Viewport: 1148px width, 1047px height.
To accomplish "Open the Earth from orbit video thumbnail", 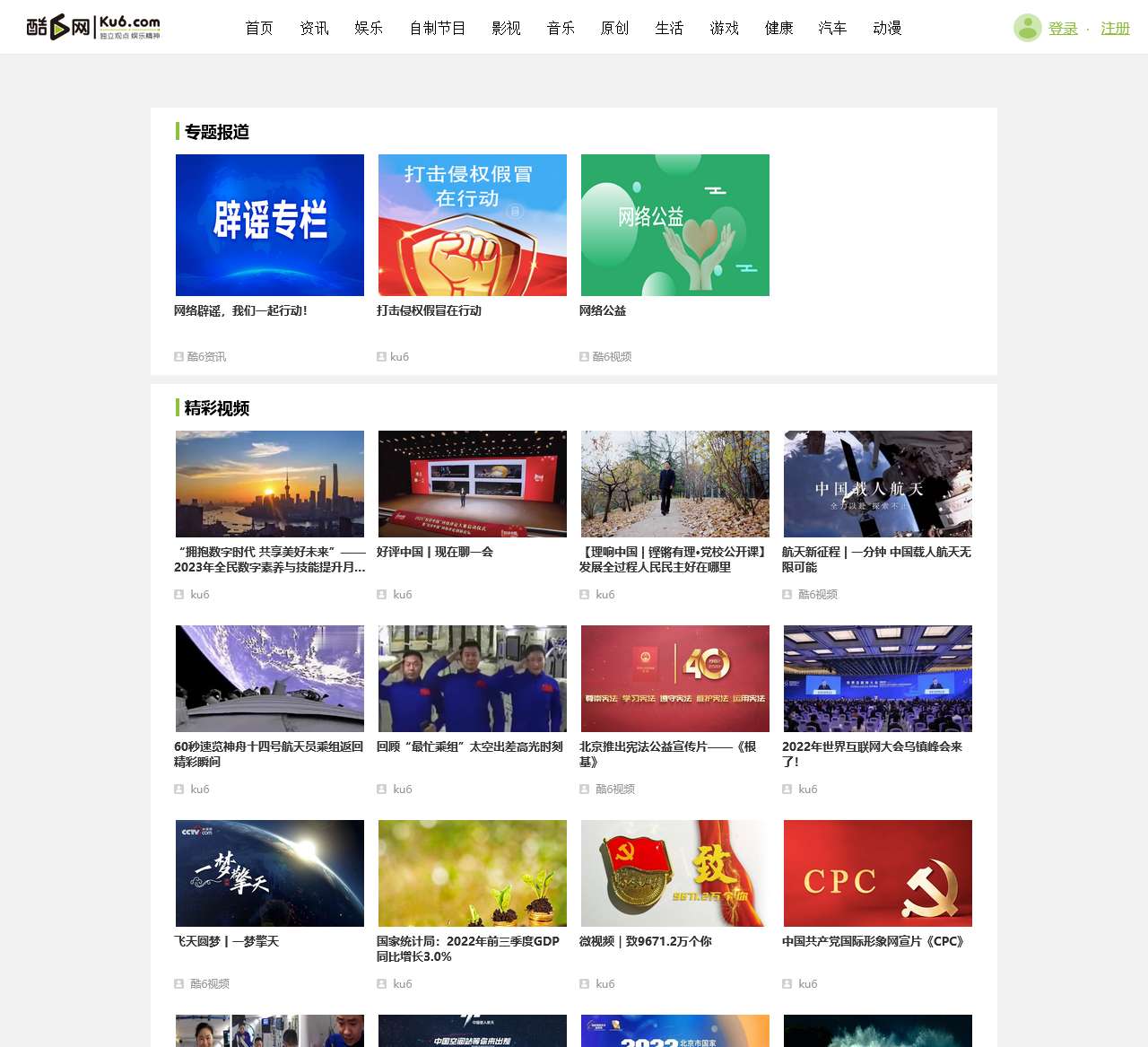I will 270,678.
